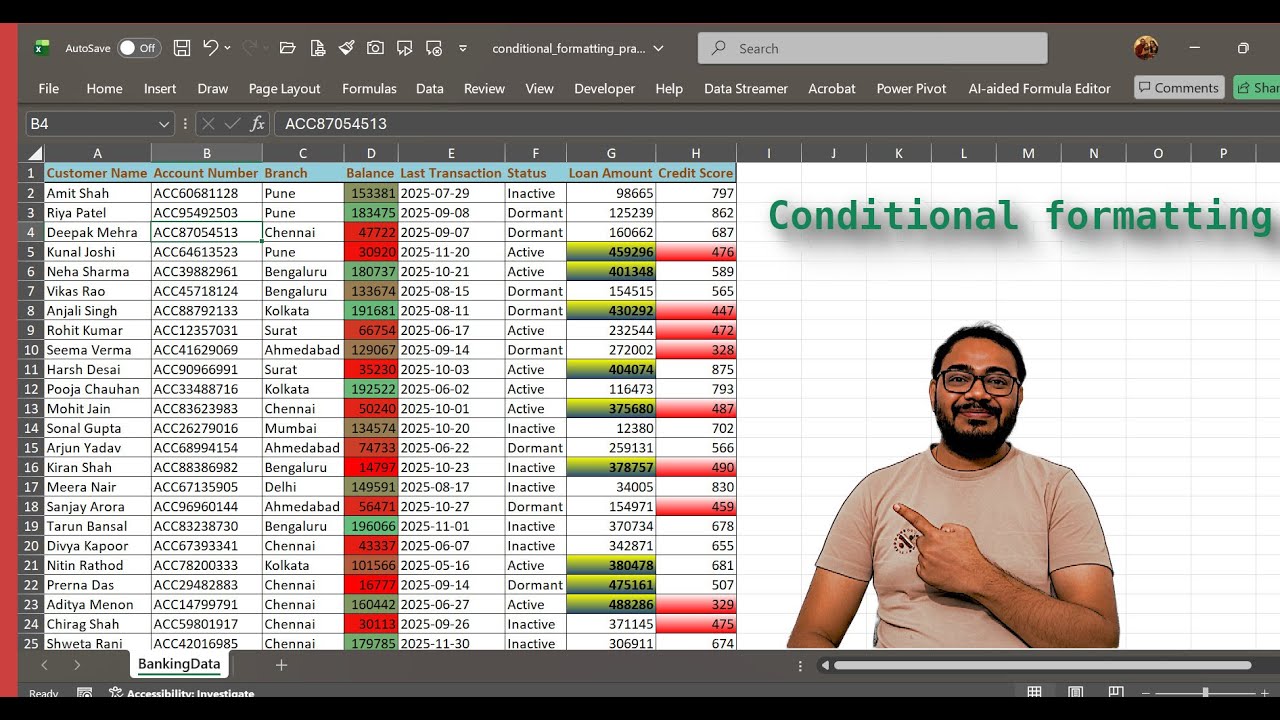Screen dimensions: 1280x720
Task: Select the Mumbai branch cell
Action: (x=303, y=428)
